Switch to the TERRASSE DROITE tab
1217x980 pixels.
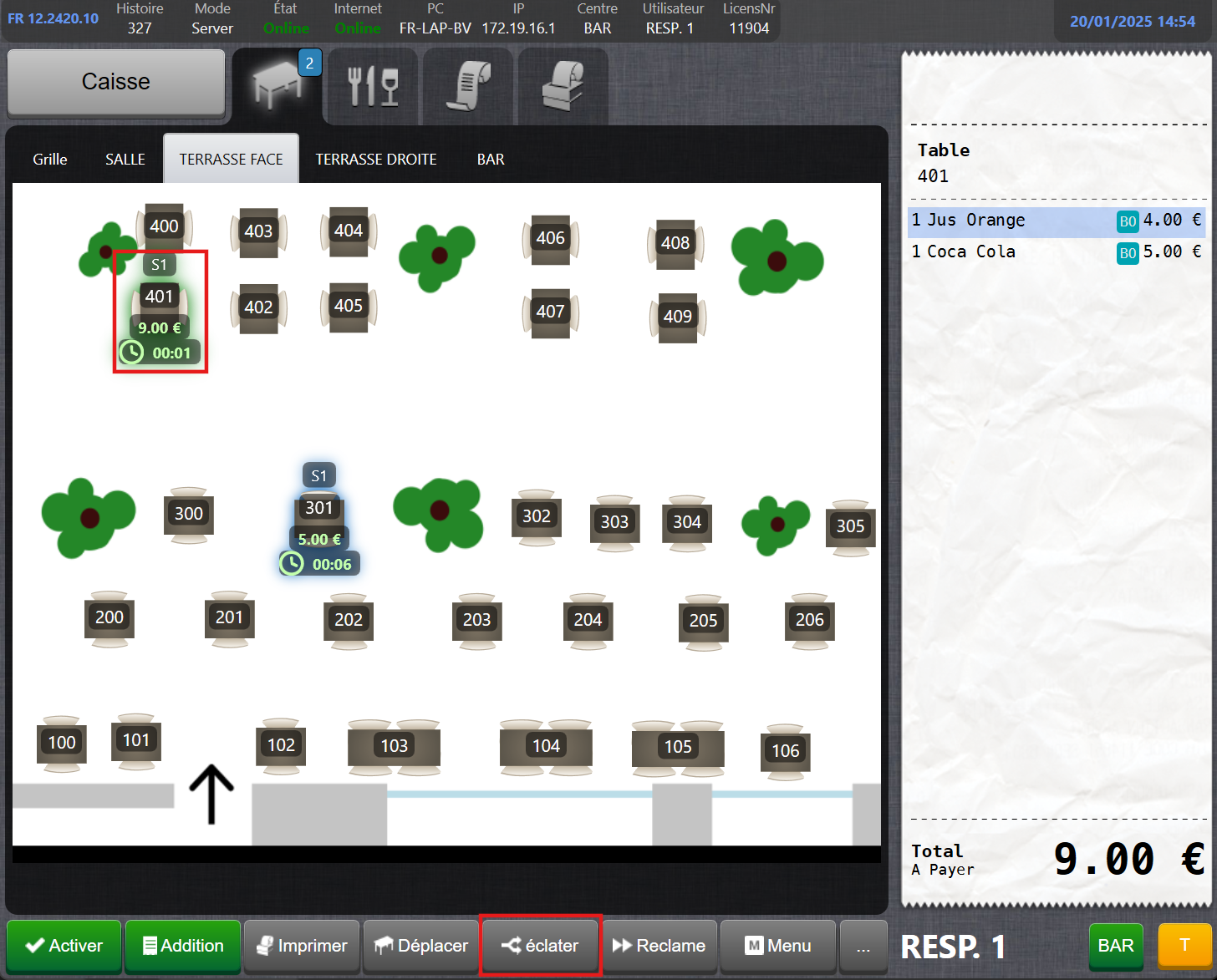tap(375, 160)
